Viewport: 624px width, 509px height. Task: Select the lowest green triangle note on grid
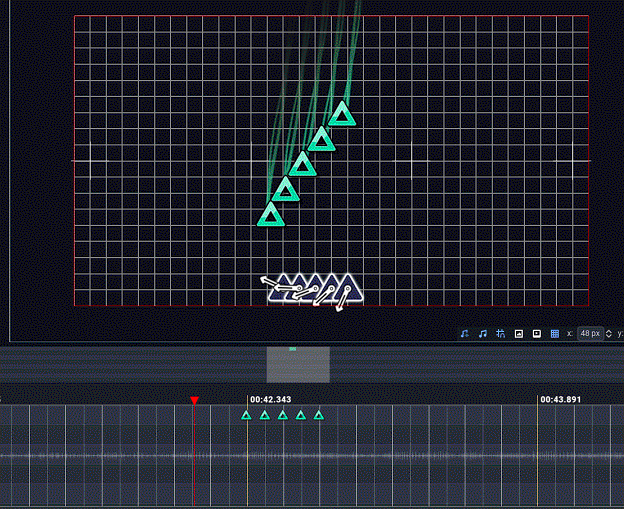click(x=271, y=215)
